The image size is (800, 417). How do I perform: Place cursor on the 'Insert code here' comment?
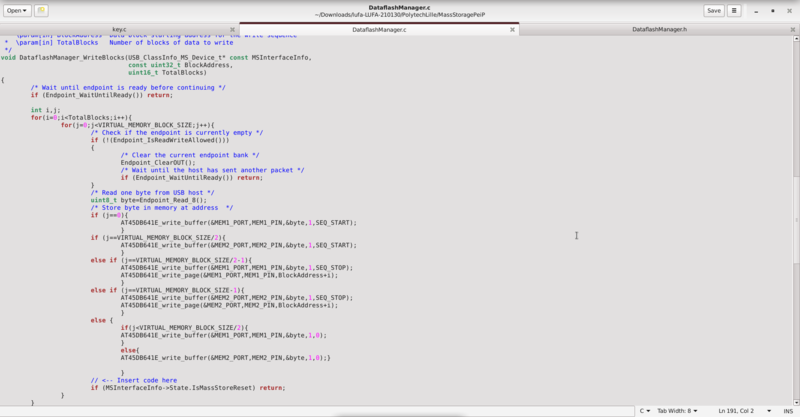click(x=140, y=380)
